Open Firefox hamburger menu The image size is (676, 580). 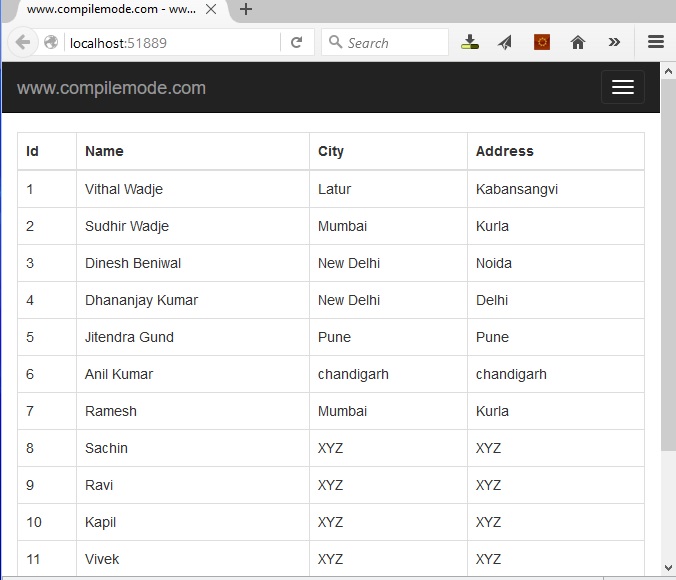(x=656, y=42)
